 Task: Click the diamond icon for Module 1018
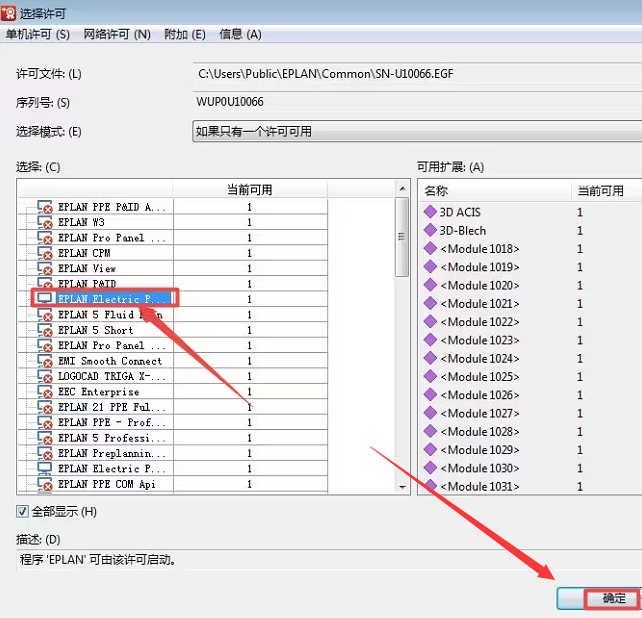tap(430, 248)
